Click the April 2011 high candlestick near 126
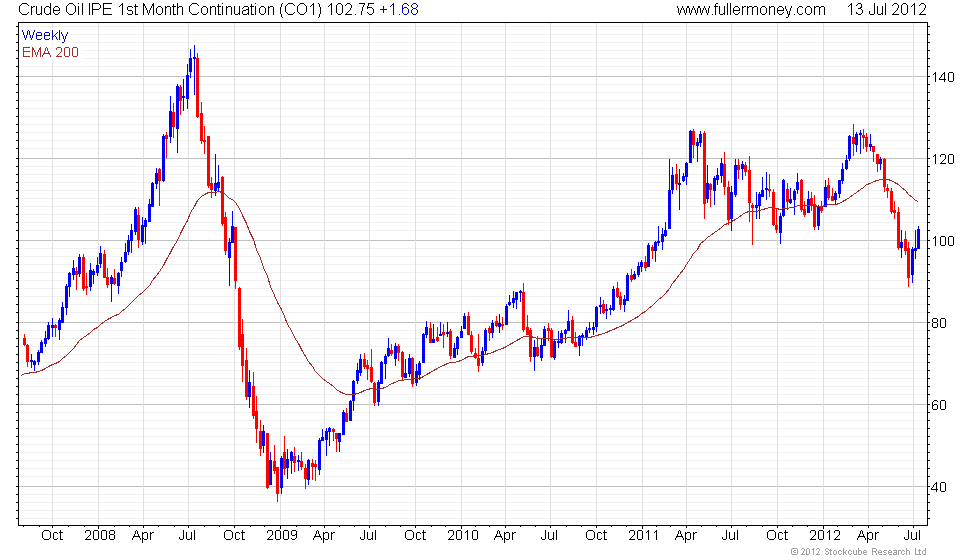 point(691,146)
